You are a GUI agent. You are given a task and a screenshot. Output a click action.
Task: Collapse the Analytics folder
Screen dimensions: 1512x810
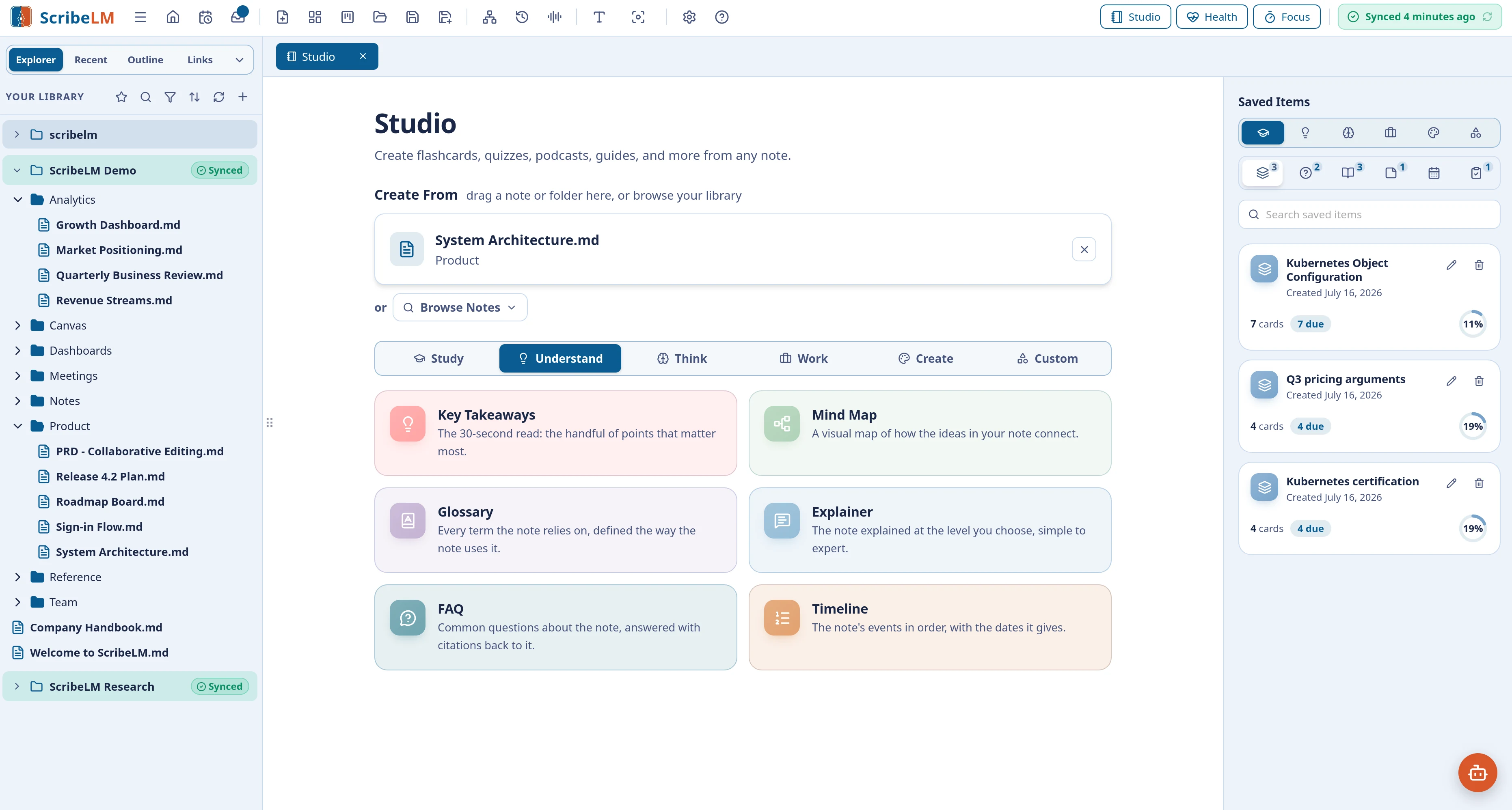point(17,199)
